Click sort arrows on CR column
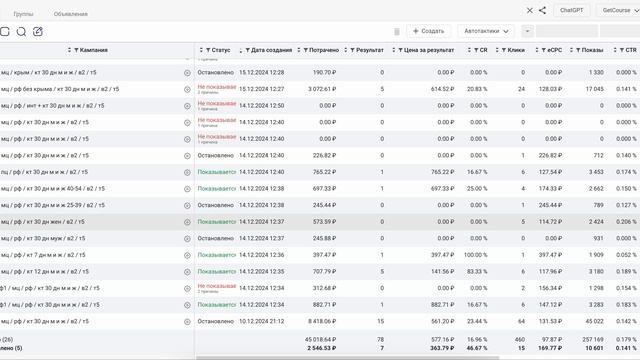Screen dimensions: 640x360 469,50
